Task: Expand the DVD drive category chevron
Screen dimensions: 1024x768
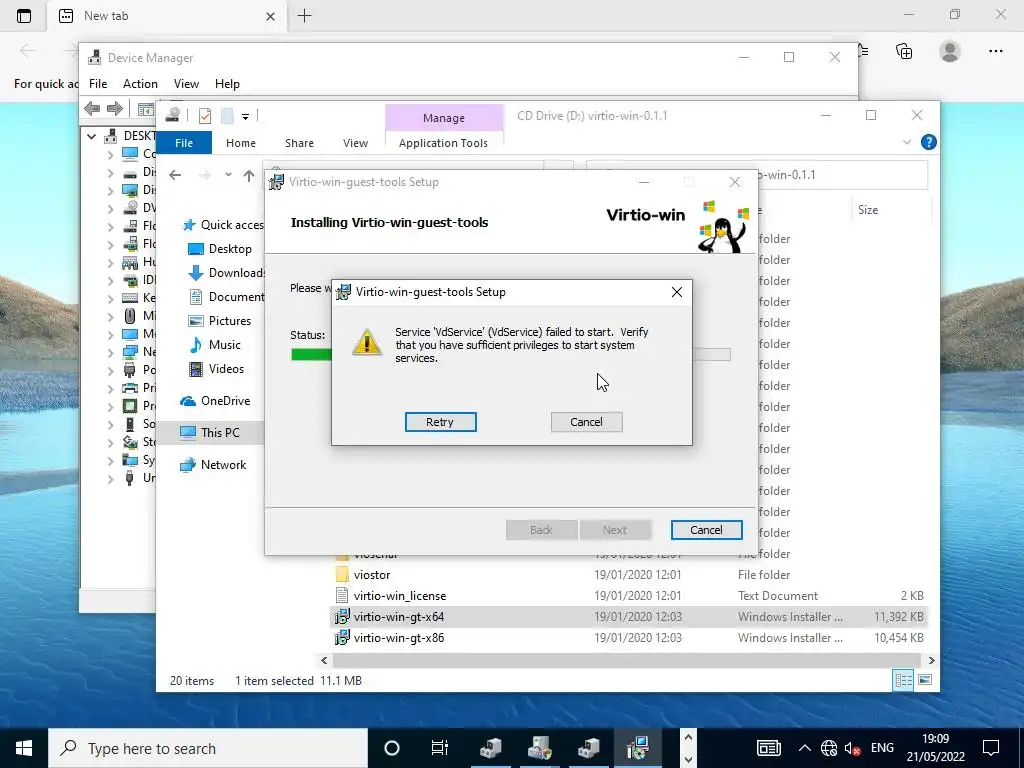Action: [110, 208]
